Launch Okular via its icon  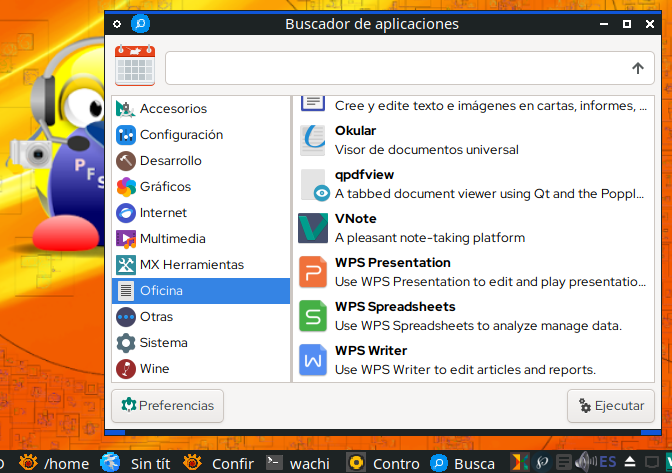(313, 140)
